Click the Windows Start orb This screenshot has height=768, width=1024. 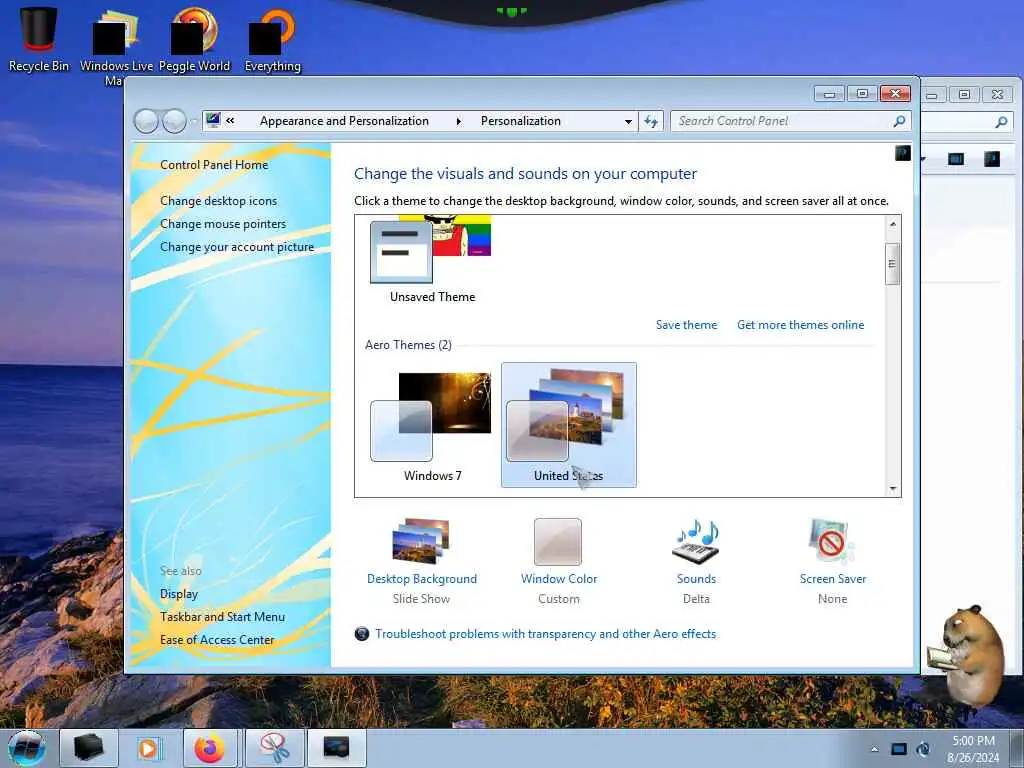click(x=27, y=748)
